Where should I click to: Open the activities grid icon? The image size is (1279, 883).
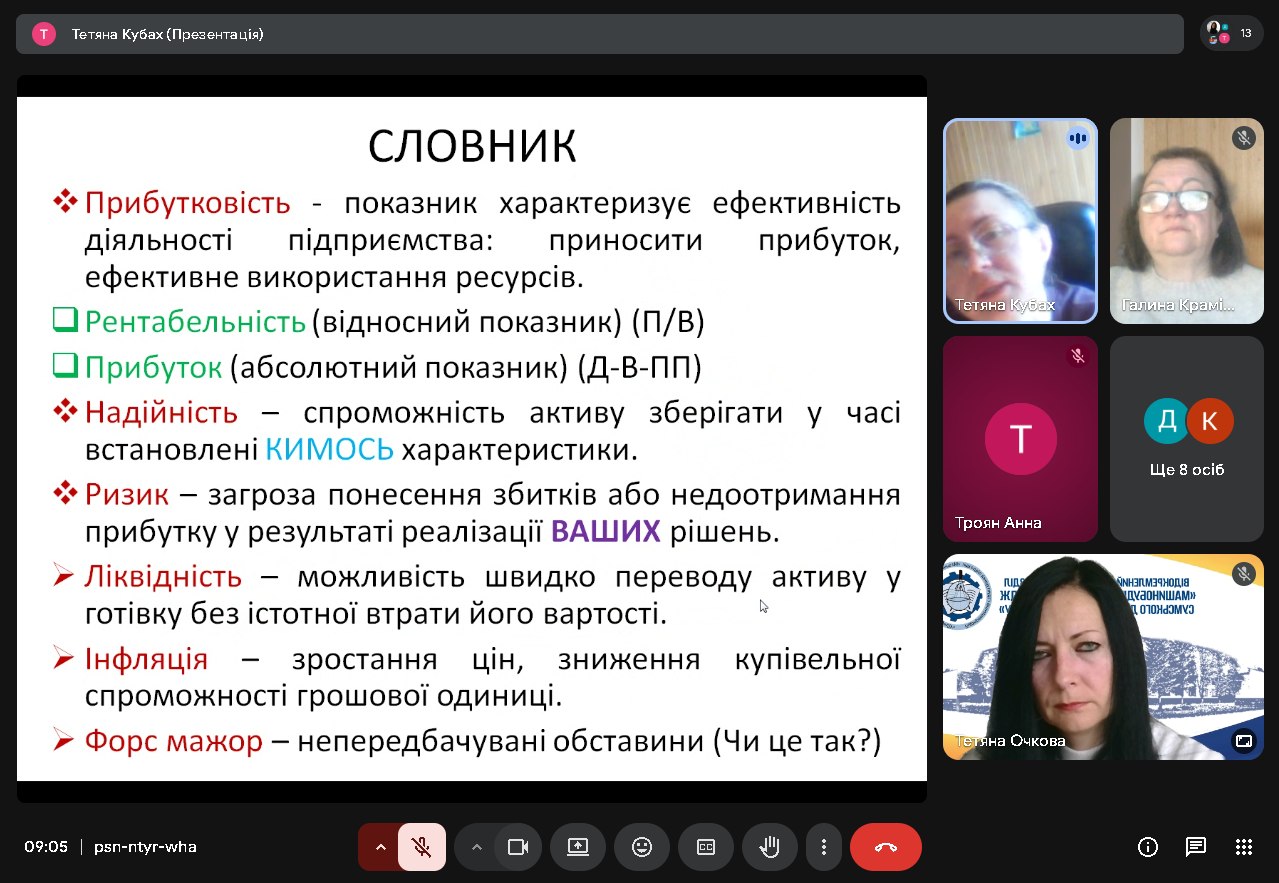coord(1244,847)
